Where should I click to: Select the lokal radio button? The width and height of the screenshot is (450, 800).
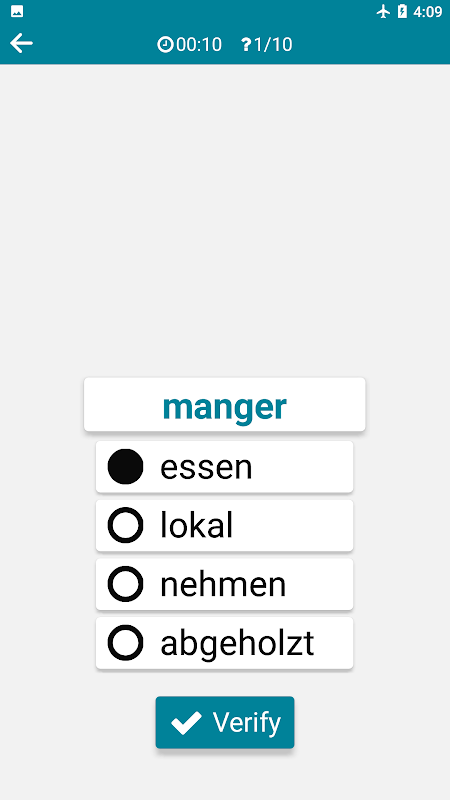point(125,525)
